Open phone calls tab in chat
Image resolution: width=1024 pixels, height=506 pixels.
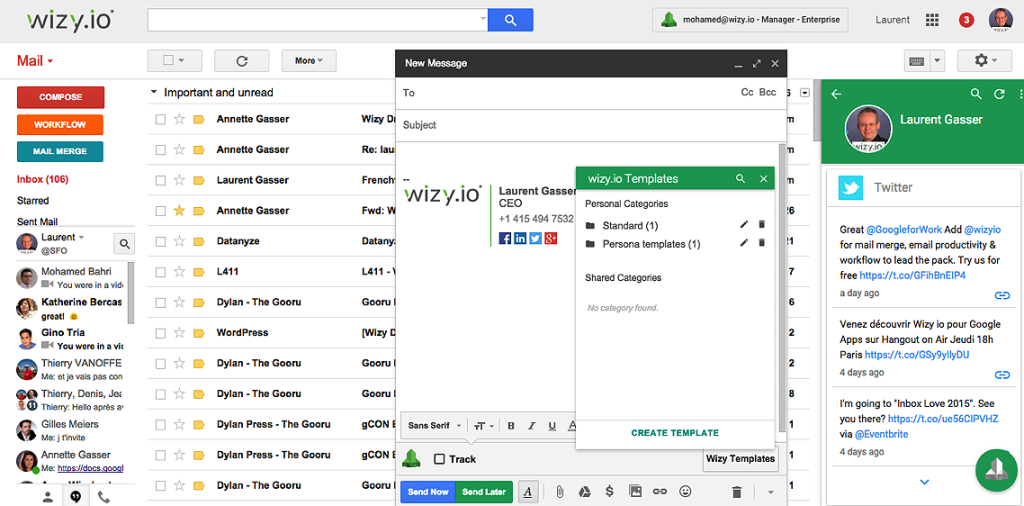(x=103, y=496)
